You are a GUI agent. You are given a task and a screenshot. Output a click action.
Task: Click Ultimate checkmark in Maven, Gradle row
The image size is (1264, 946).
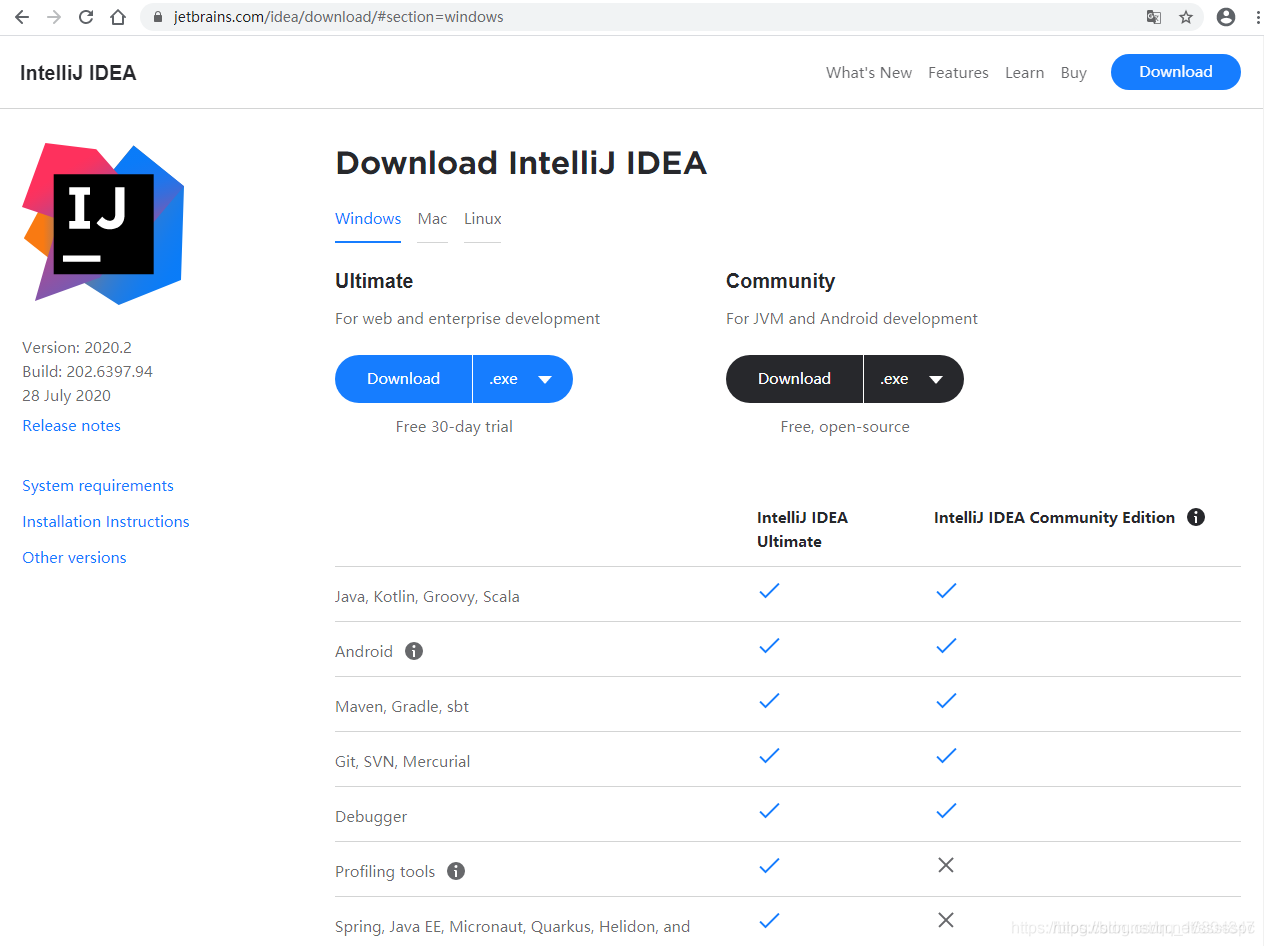tap(769, 701)
